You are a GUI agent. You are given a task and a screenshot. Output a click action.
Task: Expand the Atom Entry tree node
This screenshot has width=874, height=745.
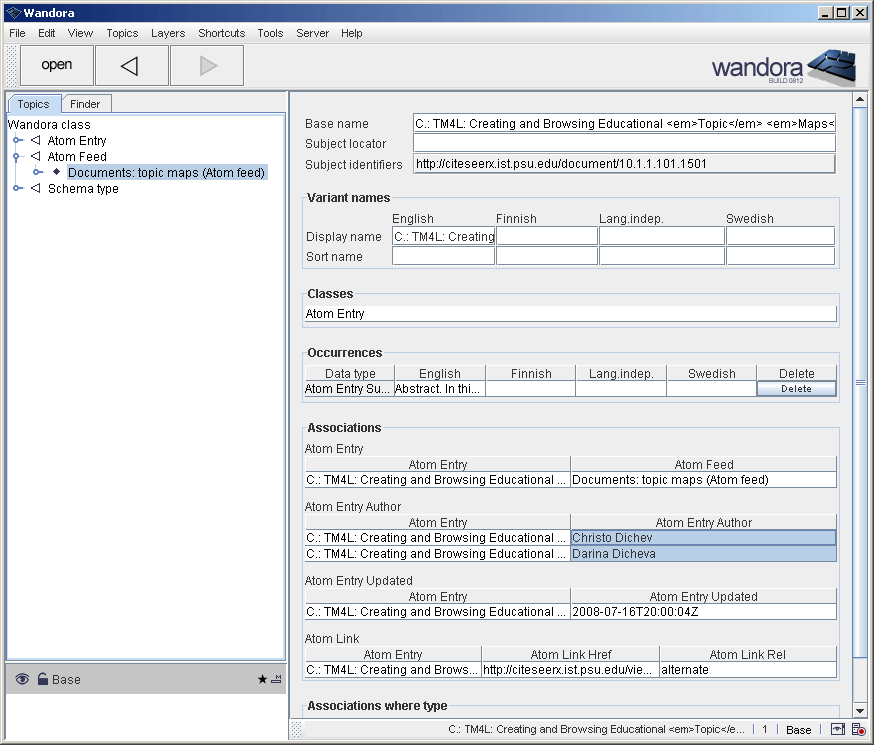[x=17, y=141]
